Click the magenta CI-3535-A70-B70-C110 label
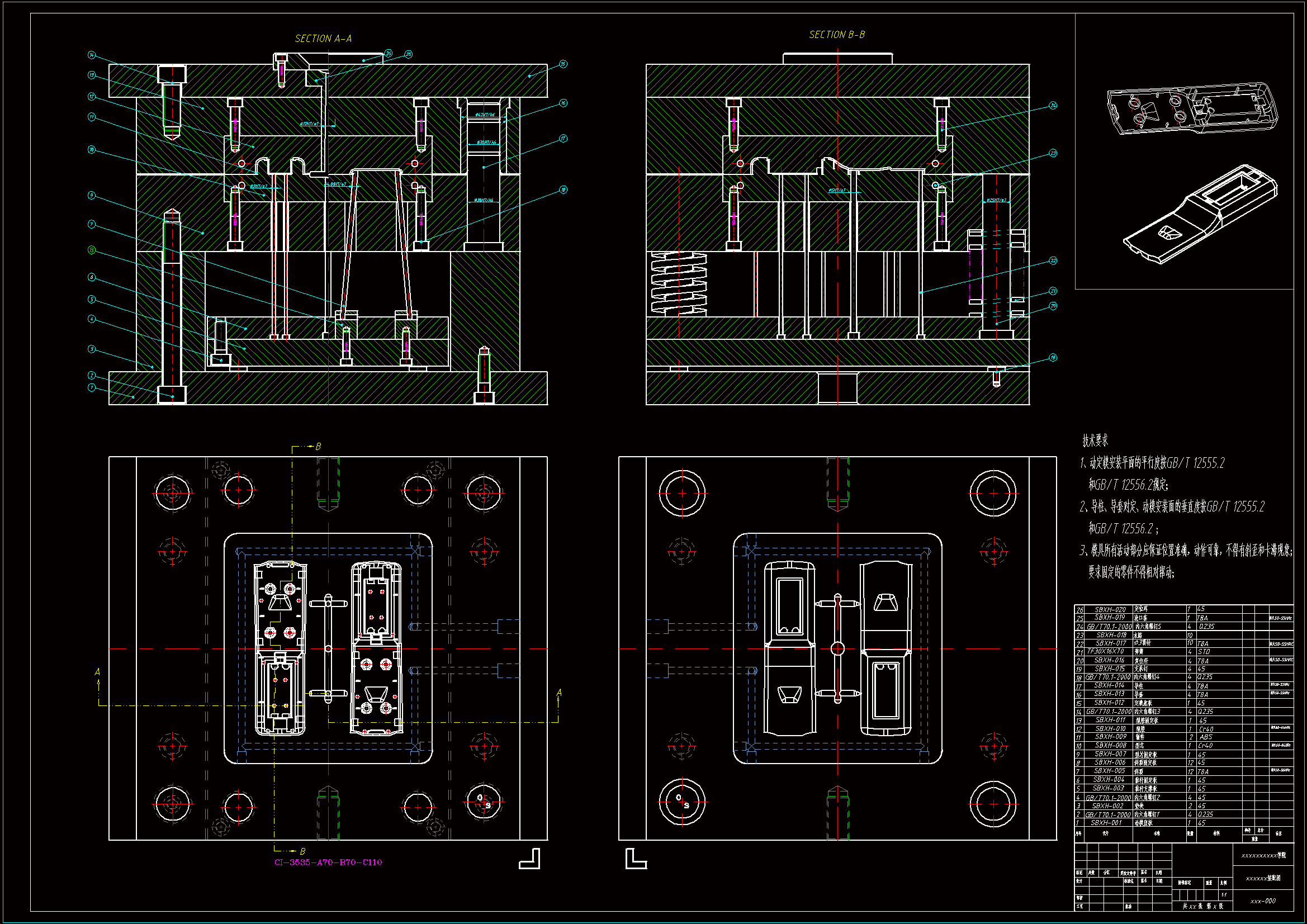1307x924 pixels. pyautogui.click(x=328, y=862)
